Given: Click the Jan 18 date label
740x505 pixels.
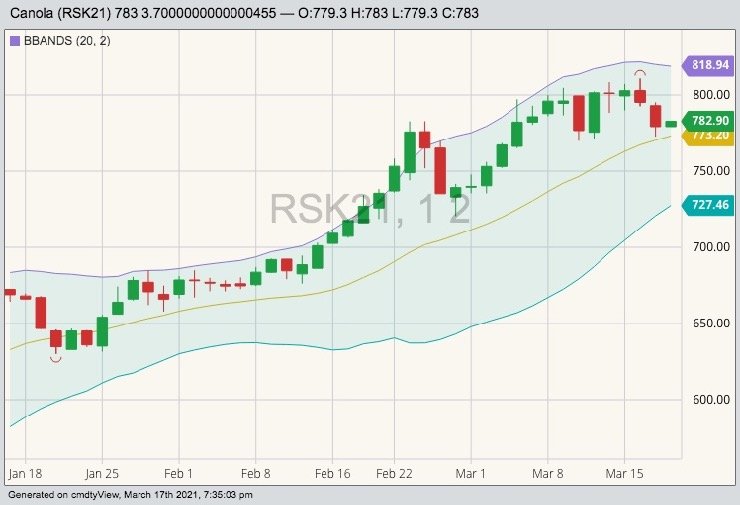Looking at the screenshot, I should [25, 473].
